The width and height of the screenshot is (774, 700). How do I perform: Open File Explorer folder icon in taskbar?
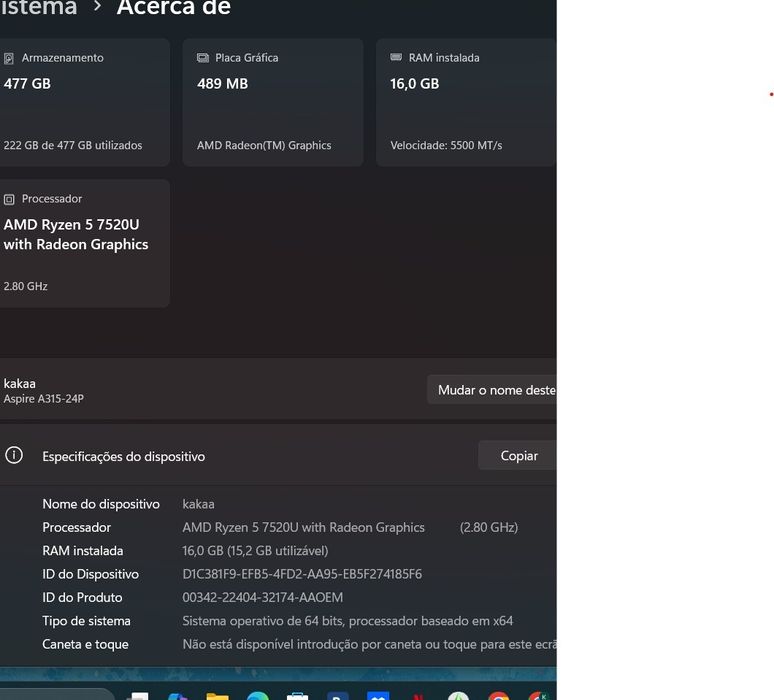pos(217,696)
